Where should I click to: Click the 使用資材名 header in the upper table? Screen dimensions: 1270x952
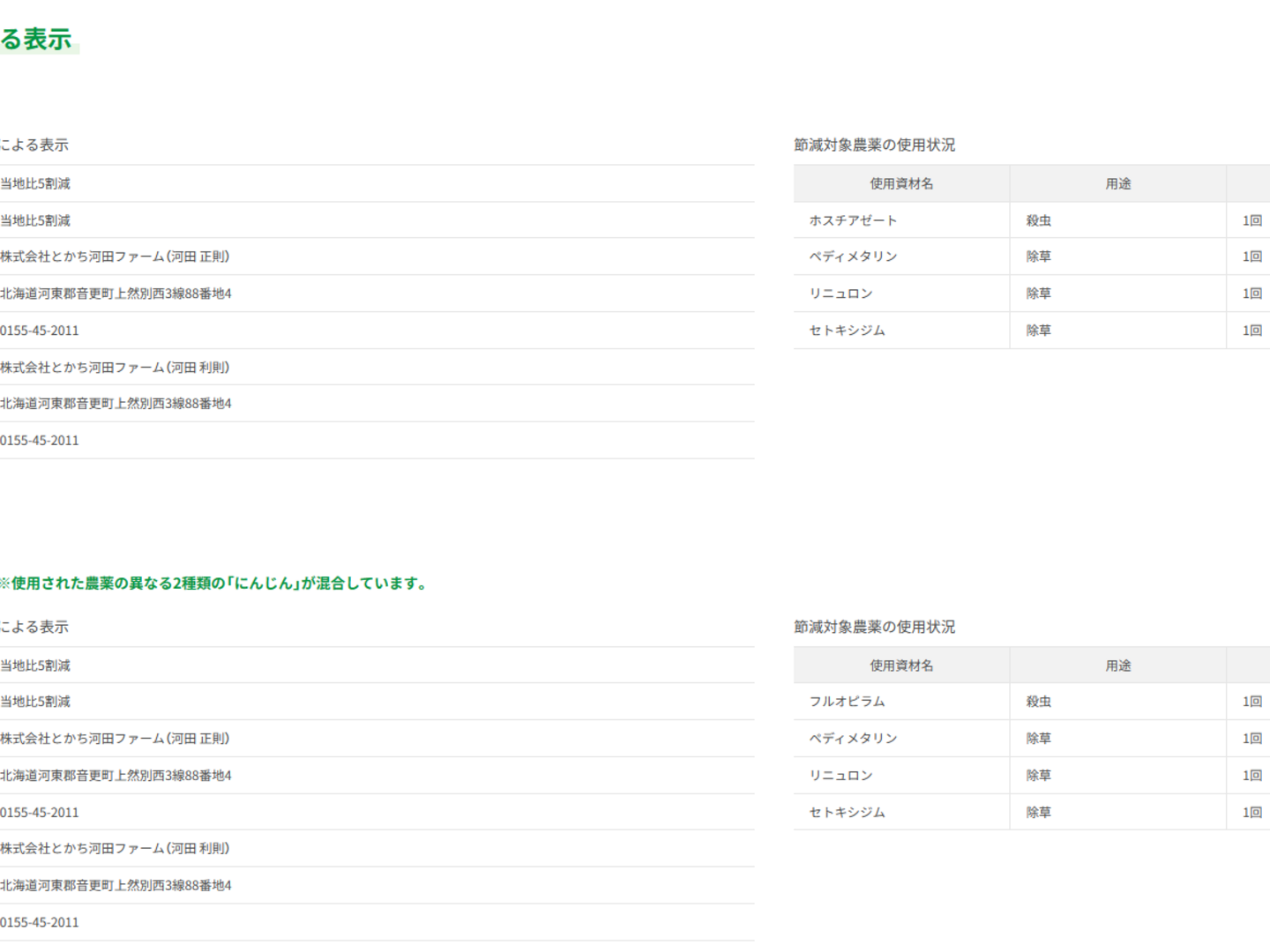(901, 183)
